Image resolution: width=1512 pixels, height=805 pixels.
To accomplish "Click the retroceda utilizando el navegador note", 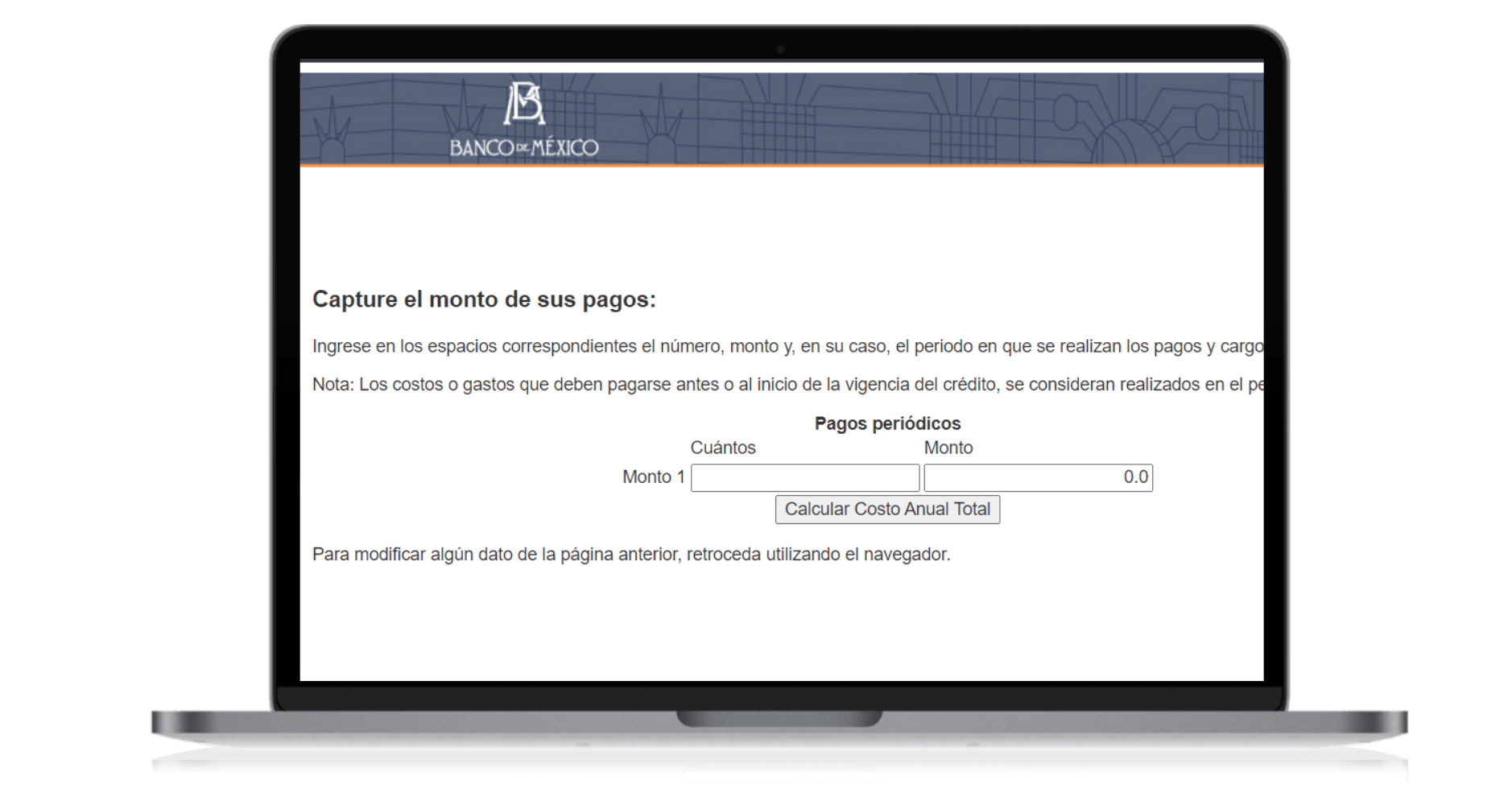I will click(630, 552).
